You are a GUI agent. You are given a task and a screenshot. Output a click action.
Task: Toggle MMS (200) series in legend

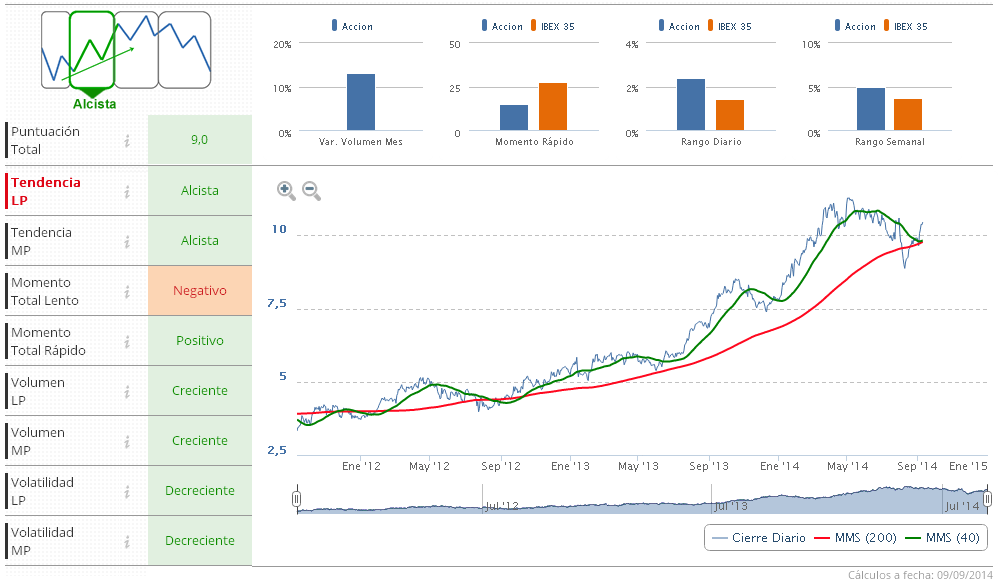(x=855, y=538)
